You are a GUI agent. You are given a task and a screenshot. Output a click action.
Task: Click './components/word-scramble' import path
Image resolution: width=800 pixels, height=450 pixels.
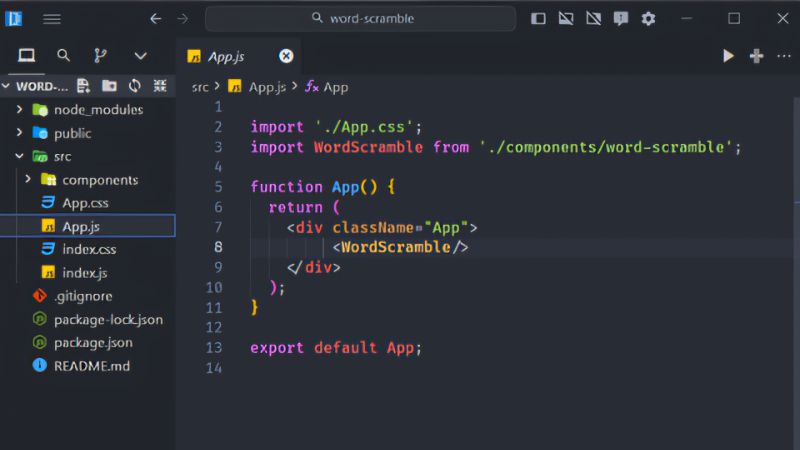tap(606, 147)
